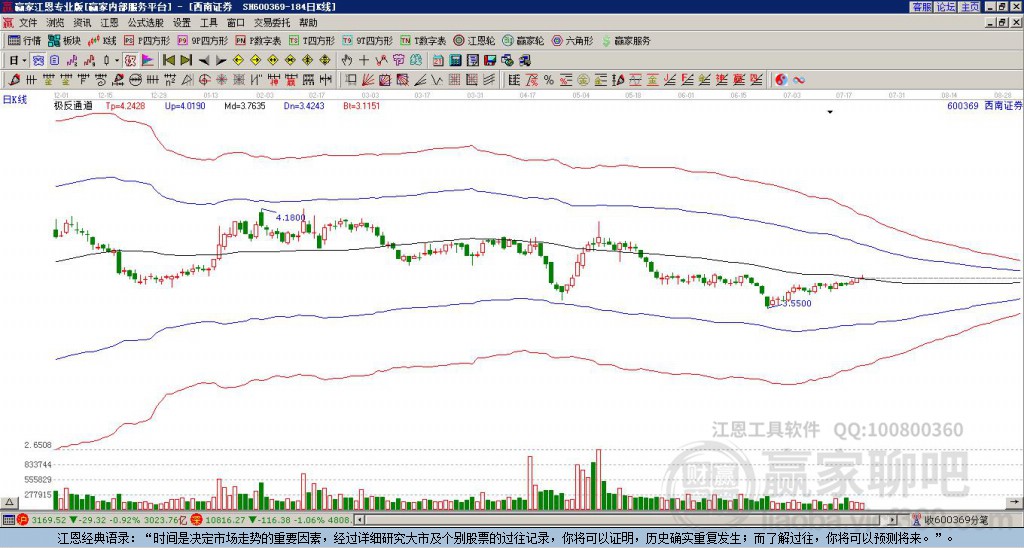Launch the 江恩轮 Gann wheel
Image resolution: width=1024 pixels, height=548 pixels.
tap(474, 40)
